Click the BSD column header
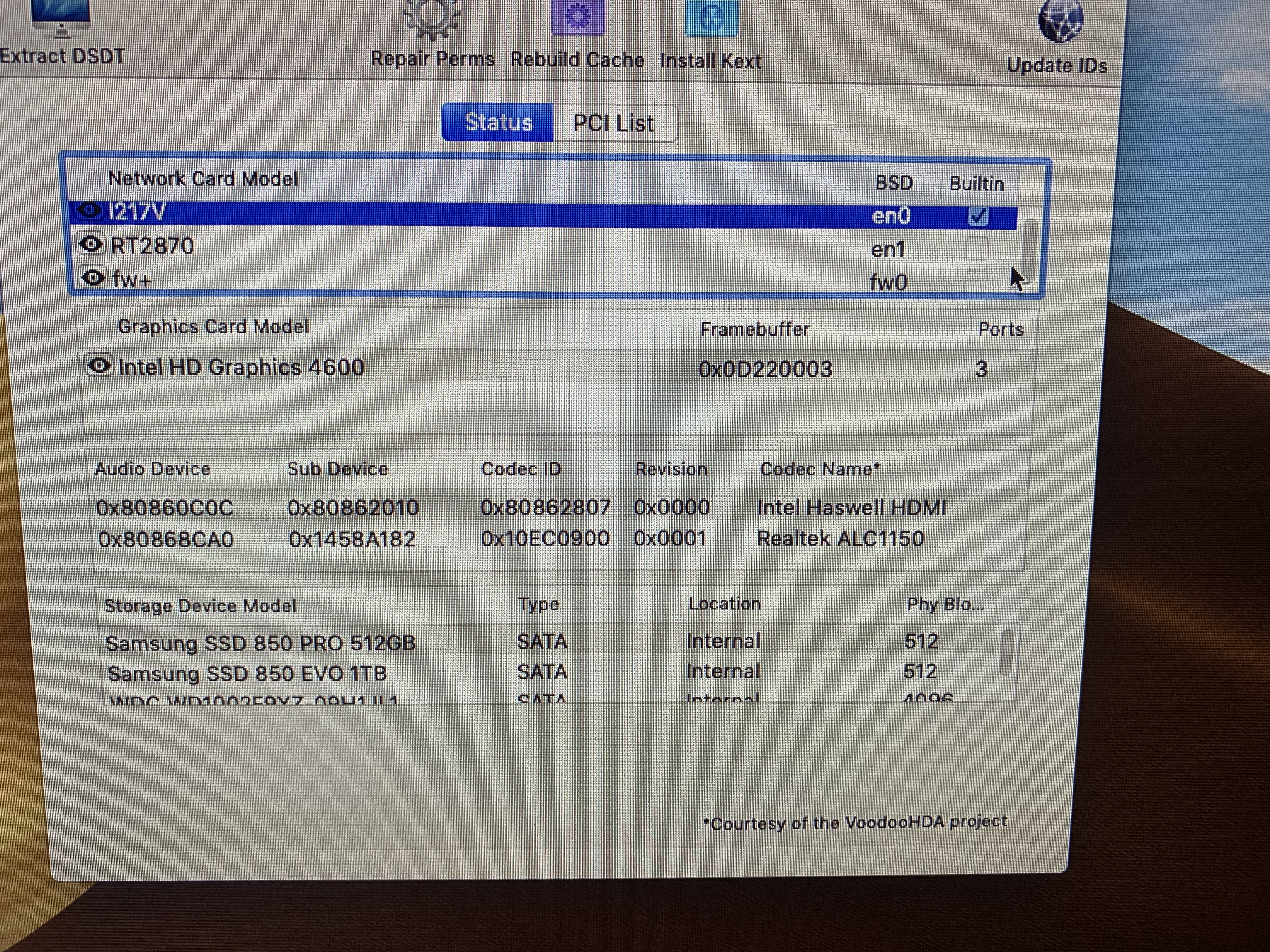This screenshot has height=952, width=1270. tap(894, 183)
